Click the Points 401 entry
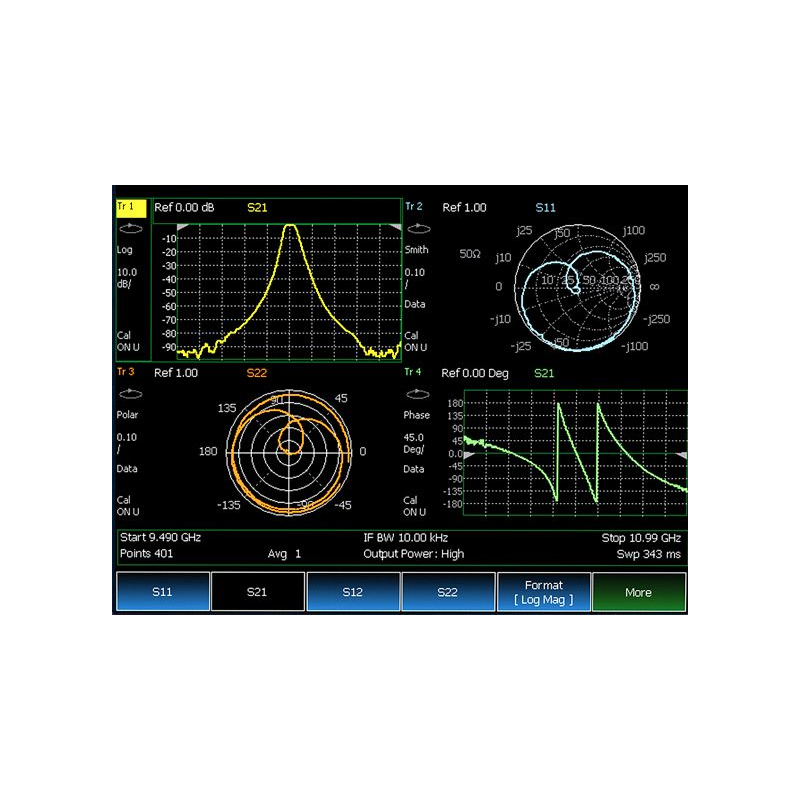800x800 pixels. coord(146,554)
